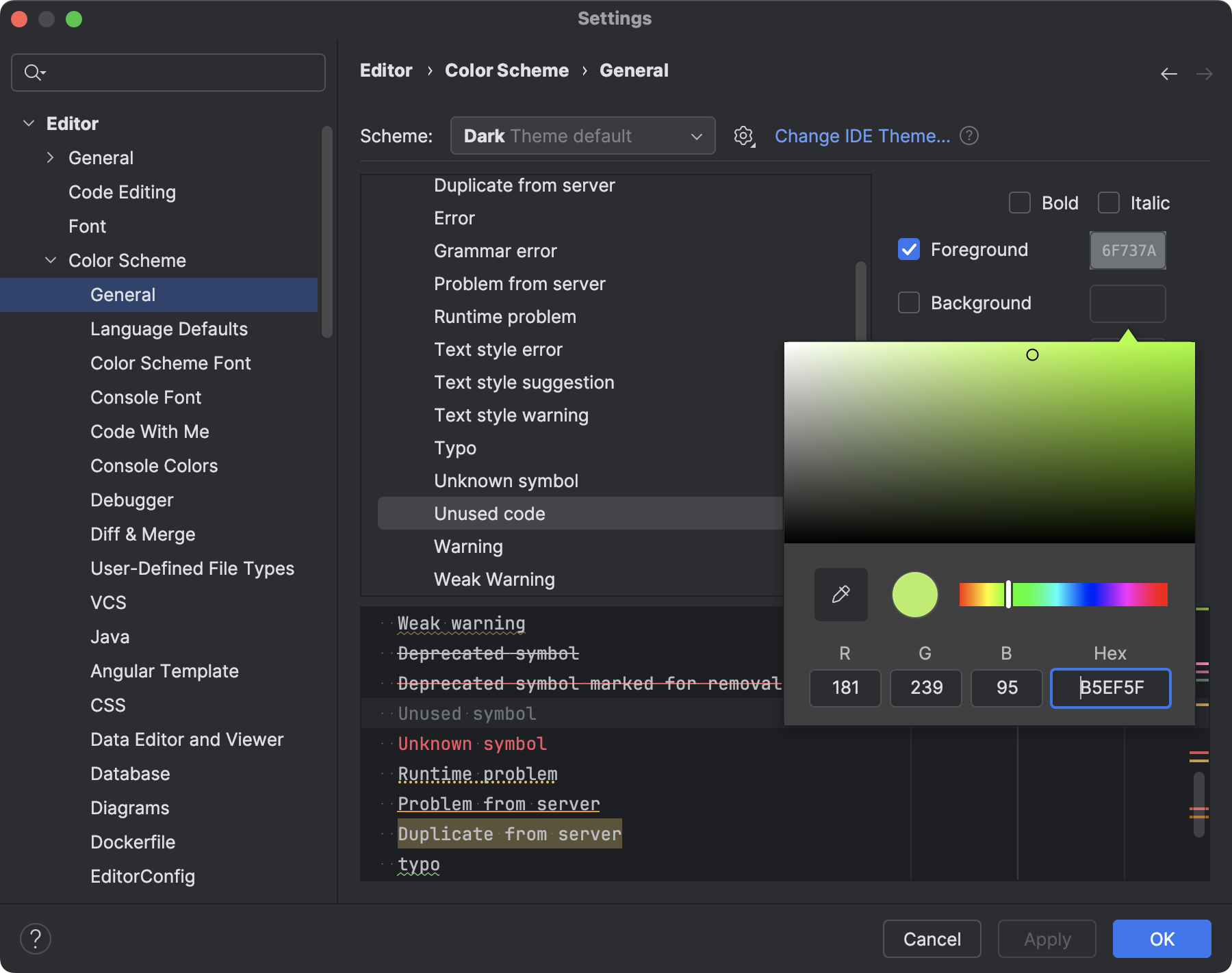Navigate forward using the right arrow
The width and height of the screenshot is (1232, 973).
tap(1205, 74)
